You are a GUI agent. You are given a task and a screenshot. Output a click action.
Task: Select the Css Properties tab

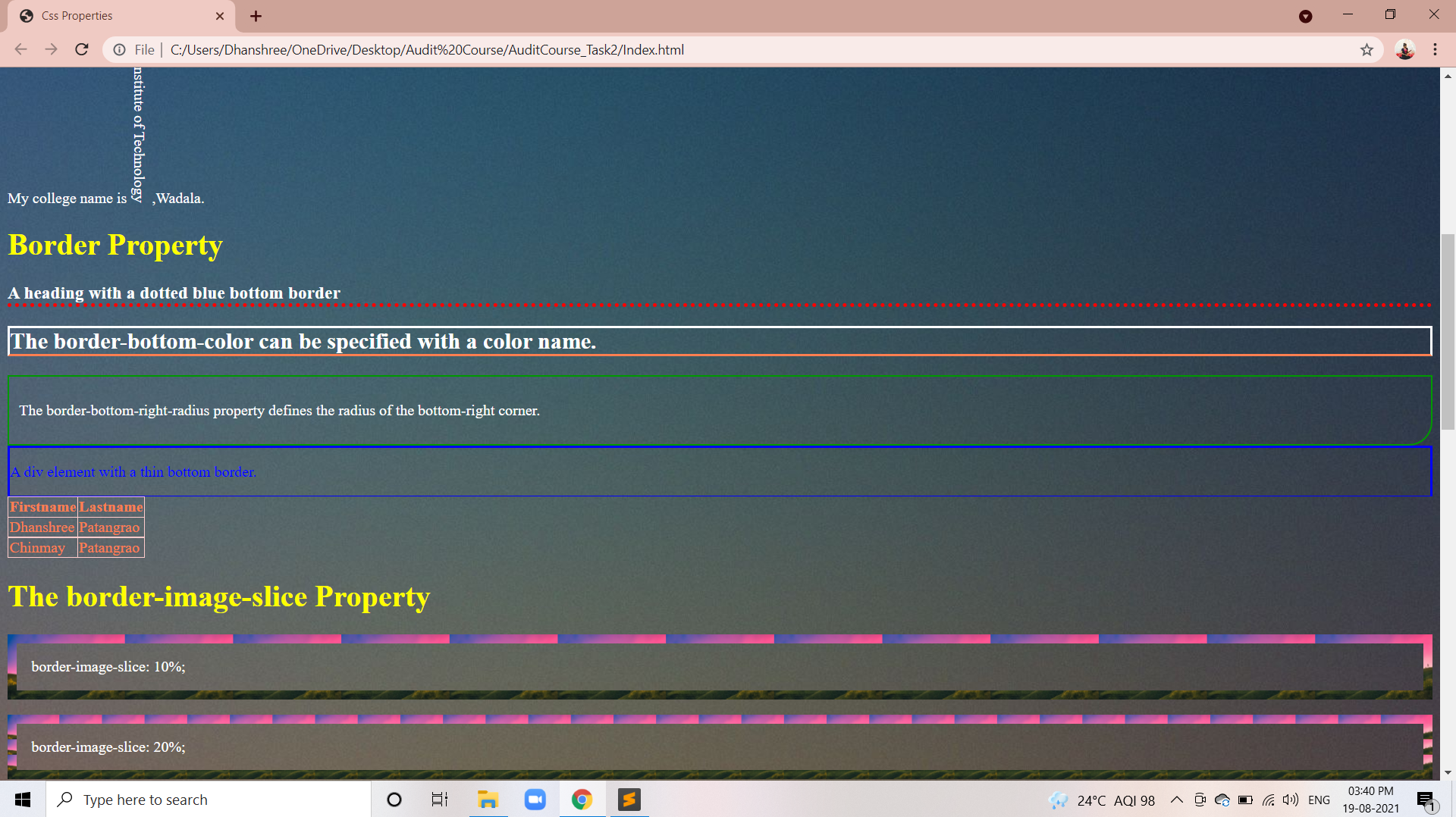tap(121, 16)
